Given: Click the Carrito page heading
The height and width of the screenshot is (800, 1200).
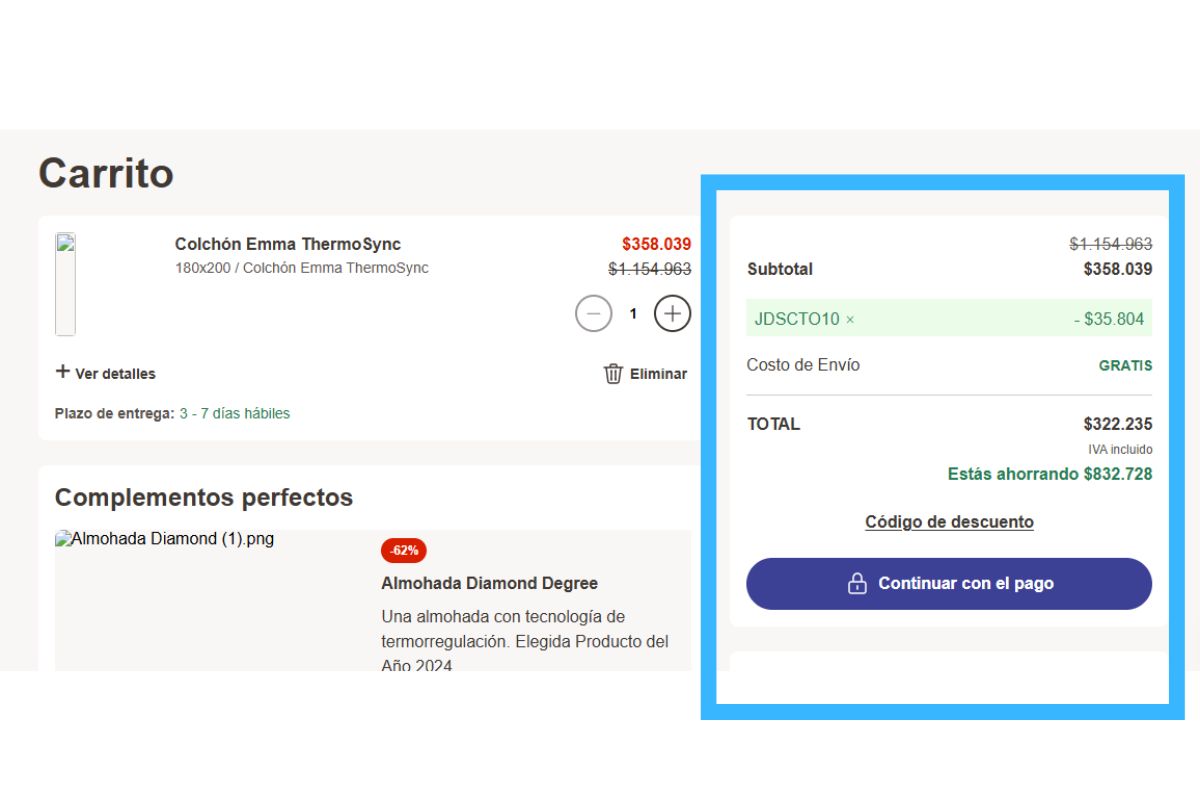Looking at the screenshot, I should pyautogui.click(x=106, y=173).
